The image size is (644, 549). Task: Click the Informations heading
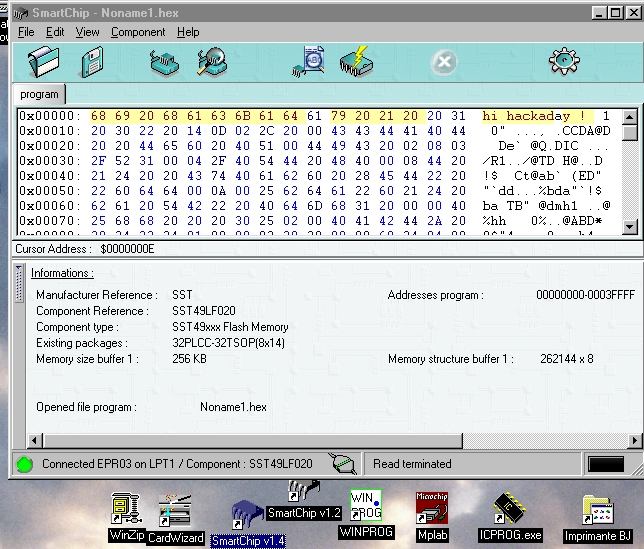click(x=62, y=273)
